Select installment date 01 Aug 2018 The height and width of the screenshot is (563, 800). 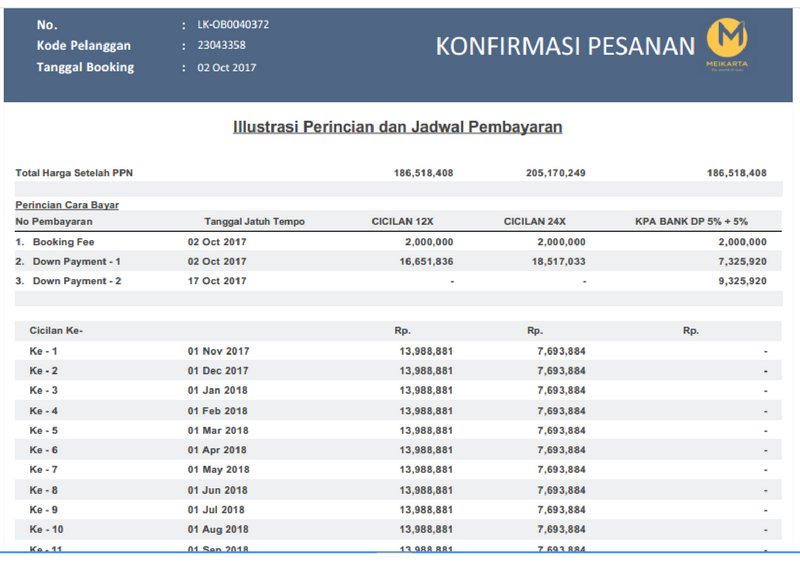tap(218, 529)
